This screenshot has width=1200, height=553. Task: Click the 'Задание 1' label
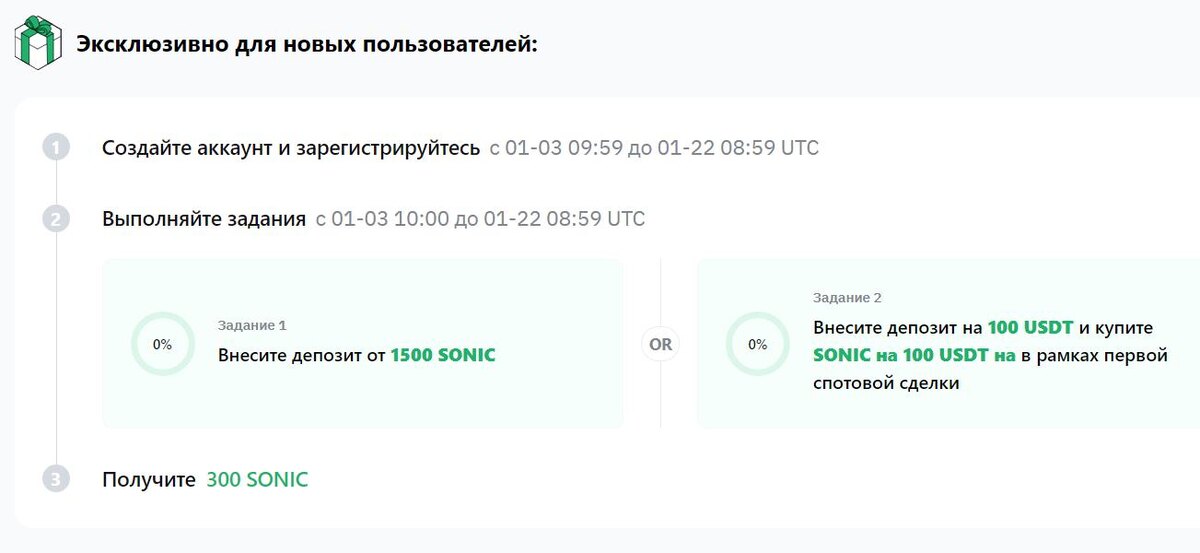252,325
